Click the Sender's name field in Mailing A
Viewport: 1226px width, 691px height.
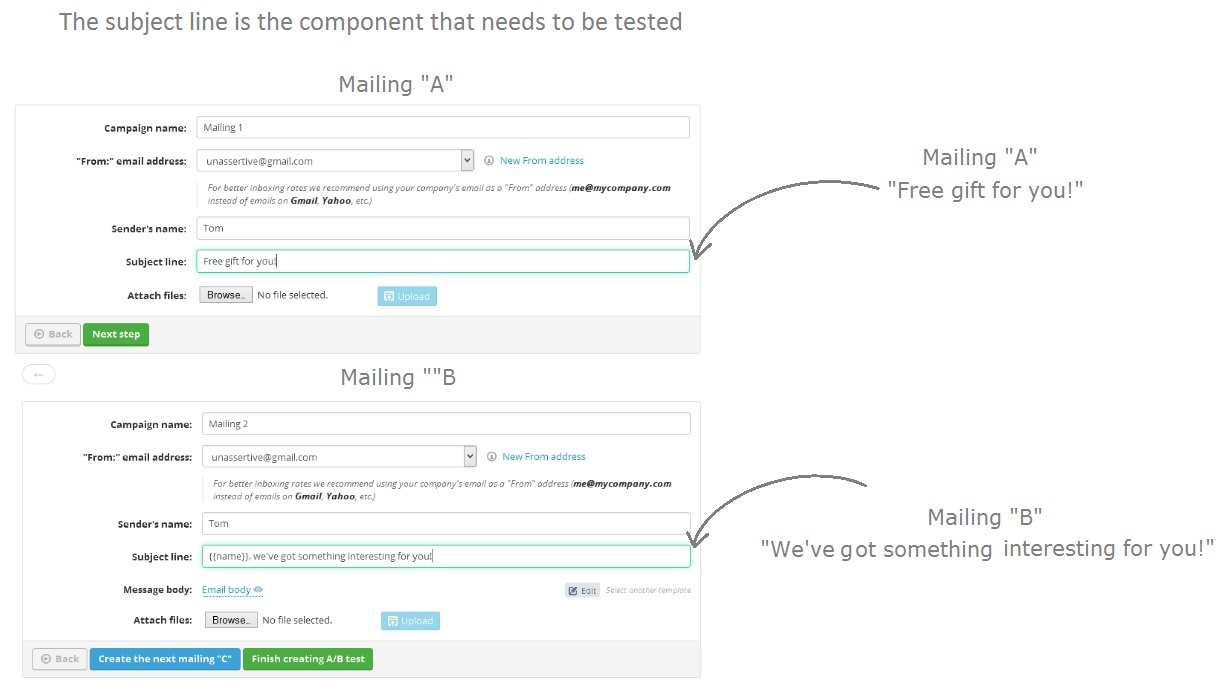(x=442, y=228)
